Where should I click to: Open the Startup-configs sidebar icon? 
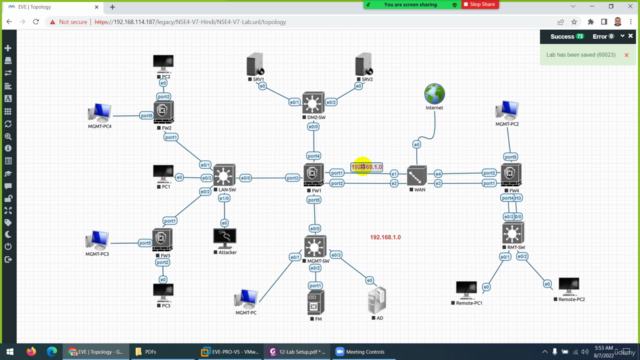coord(8,86)
